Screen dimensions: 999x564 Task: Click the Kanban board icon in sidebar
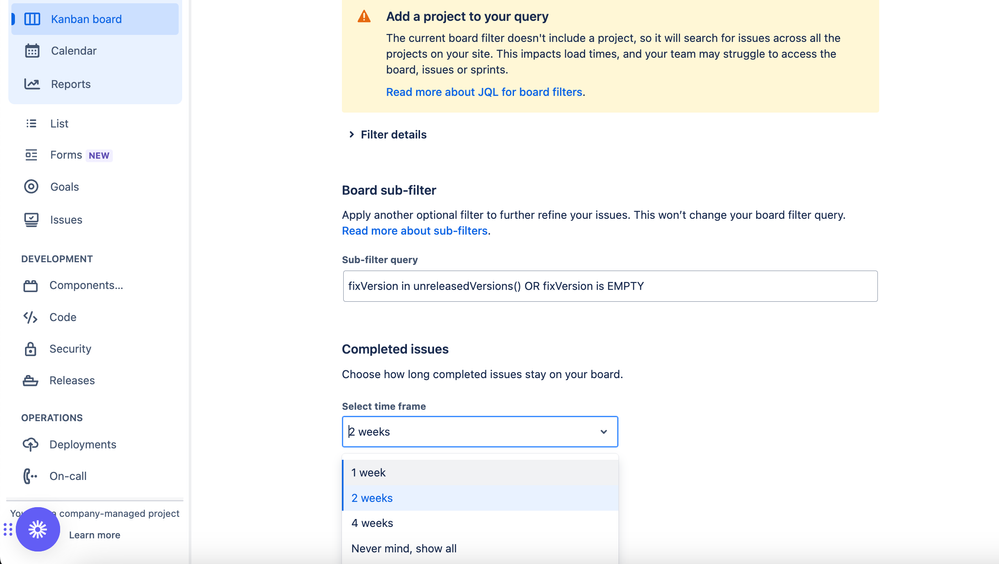point(32,19)
